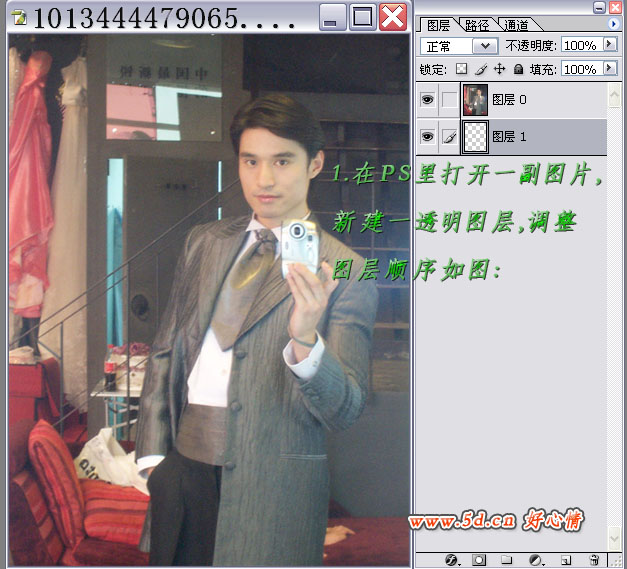Delete layer with the trash icon
The image size is (627, 569).
[x=595, y=560]
